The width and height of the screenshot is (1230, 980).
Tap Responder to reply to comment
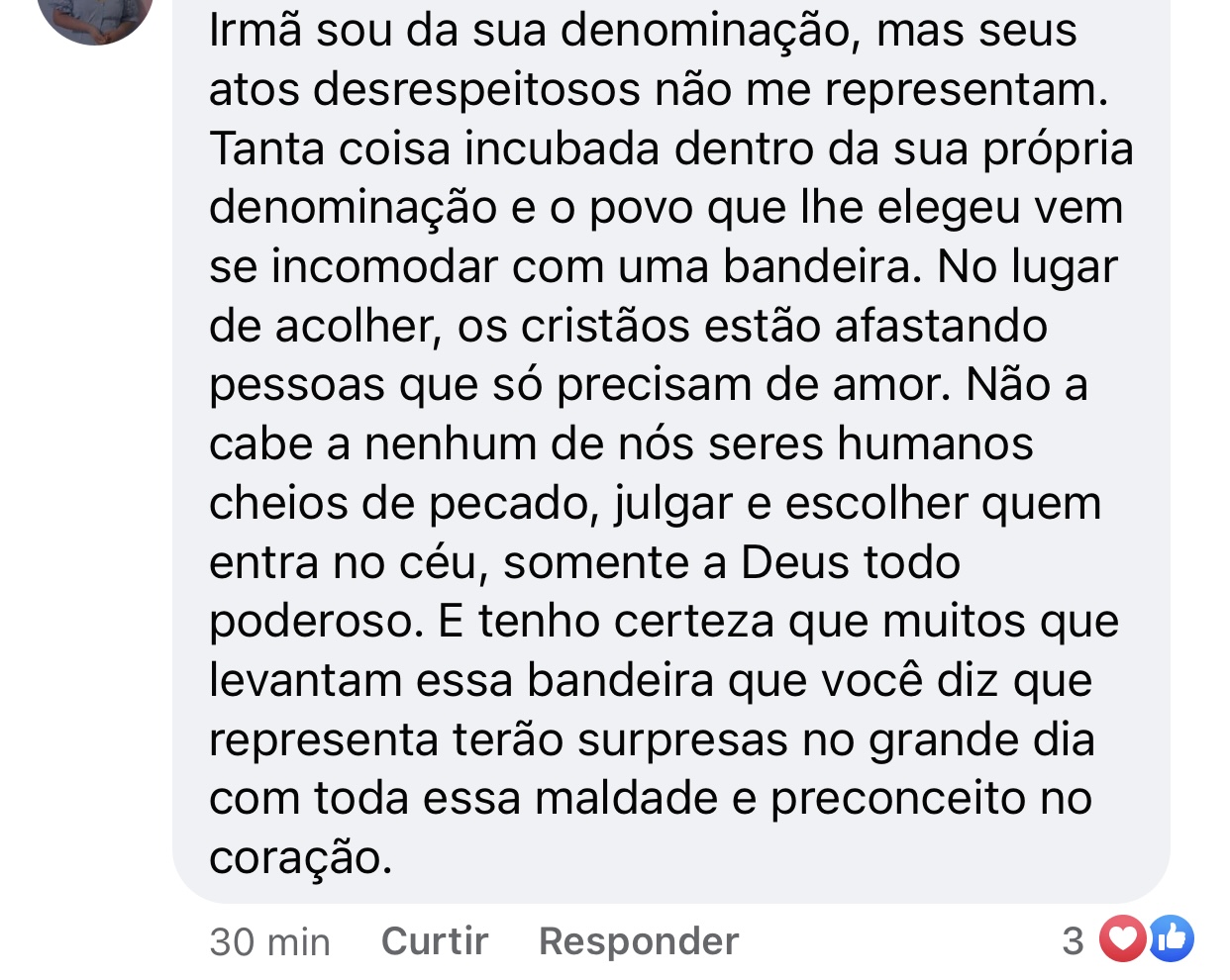pos(639,941)
